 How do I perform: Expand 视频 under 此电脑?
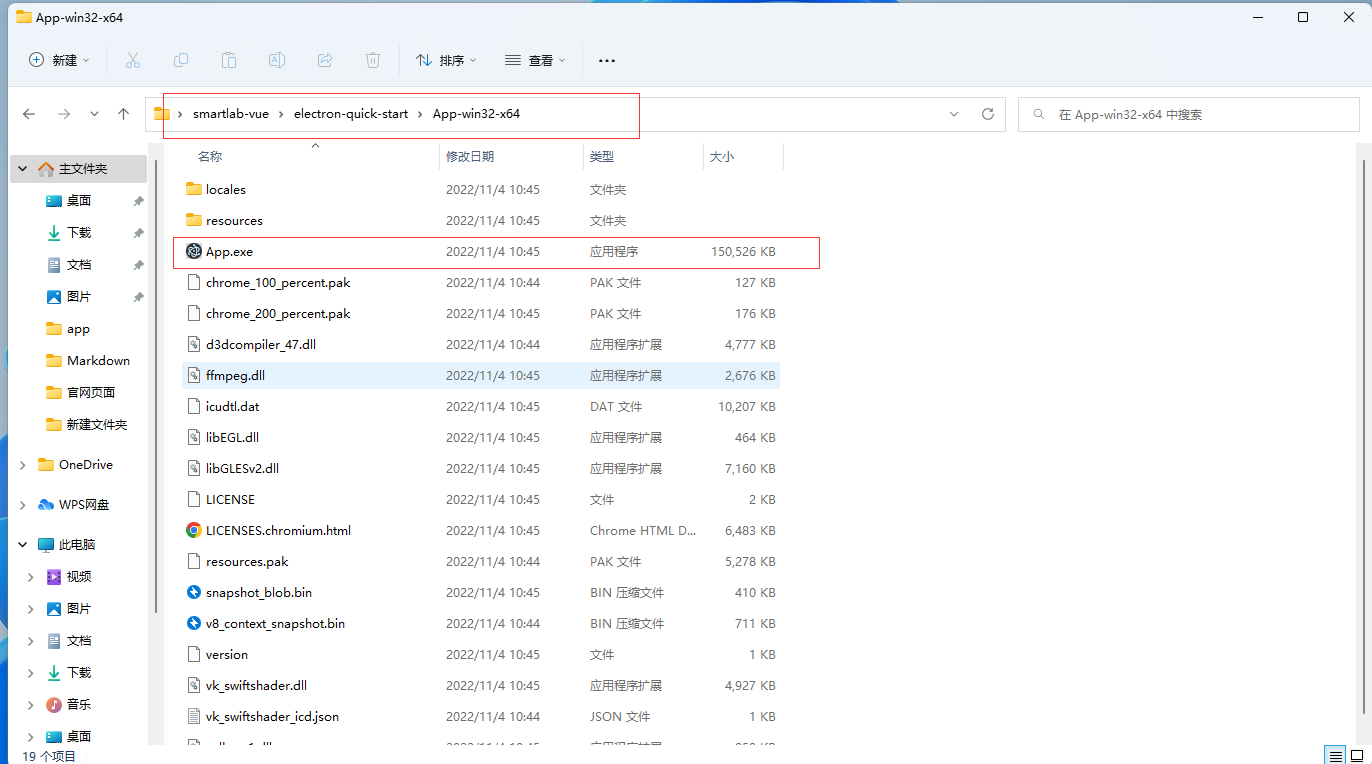click(31, 577)
